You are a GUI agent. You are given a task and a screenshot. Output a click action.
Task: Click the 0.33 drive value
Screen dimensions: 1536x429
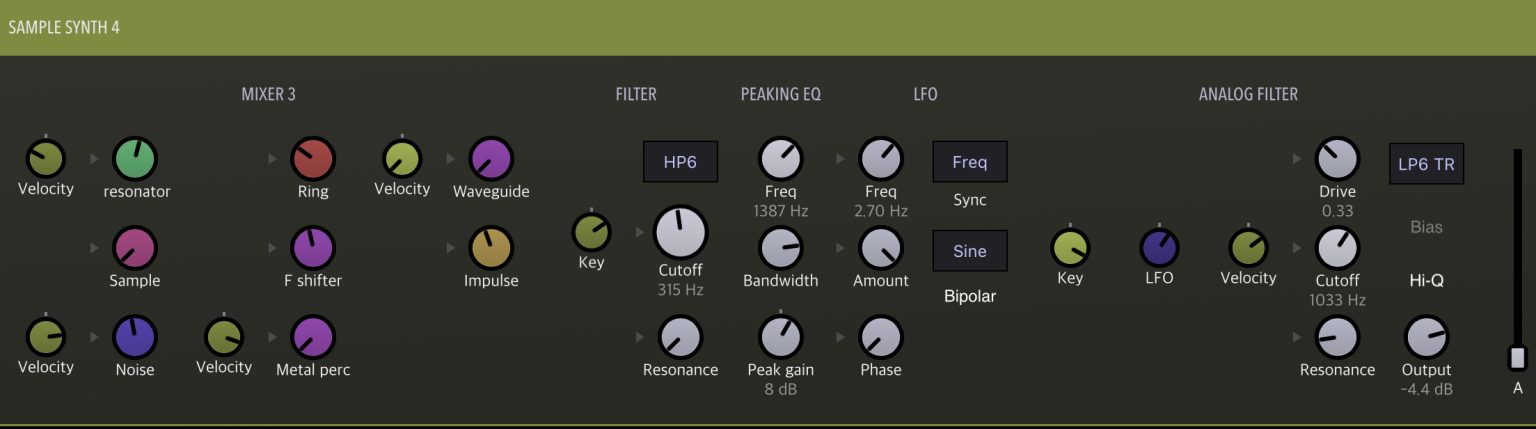pyautogui.click(x=1337, y=211)
